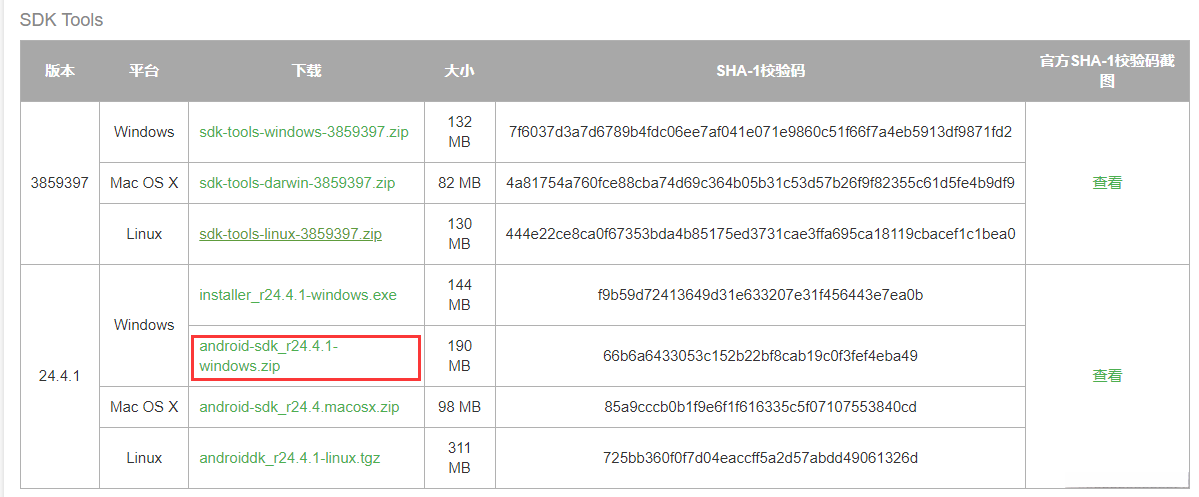Click the checksum starting with 725bb360
The width and height of the screenshot is (1199, 497).
point(760,458)
